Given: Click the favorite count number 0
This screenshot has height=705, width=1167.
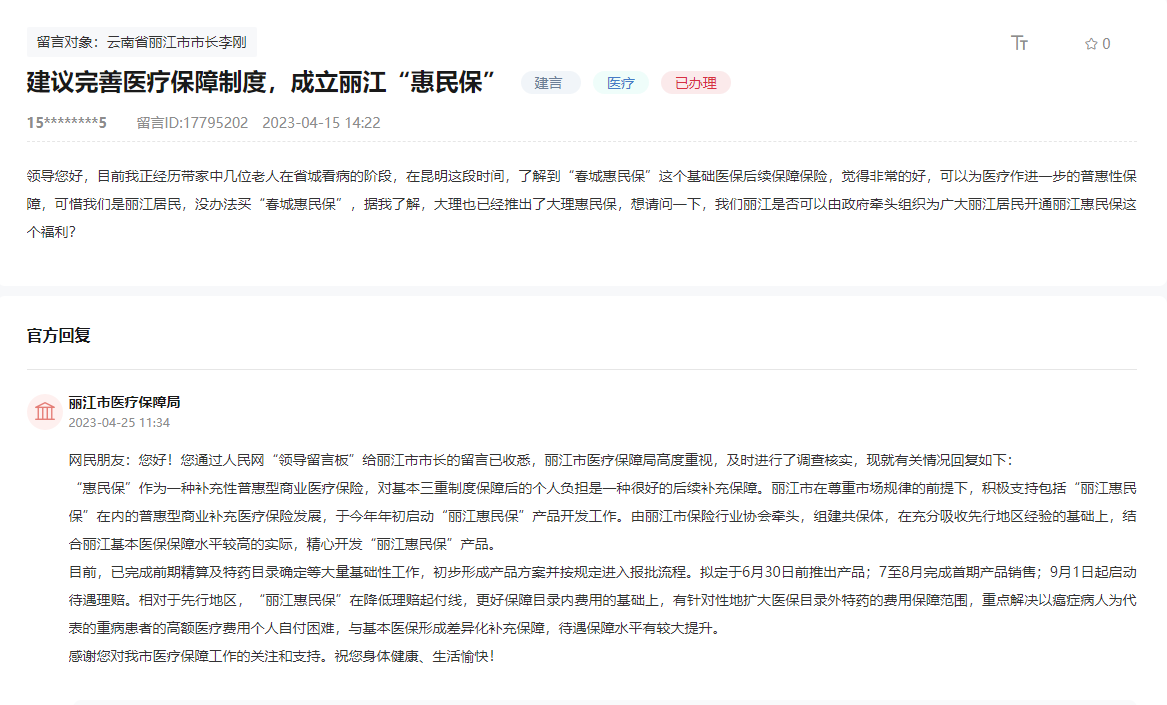Looking at the screenshot, I should tap(1106, 44).
